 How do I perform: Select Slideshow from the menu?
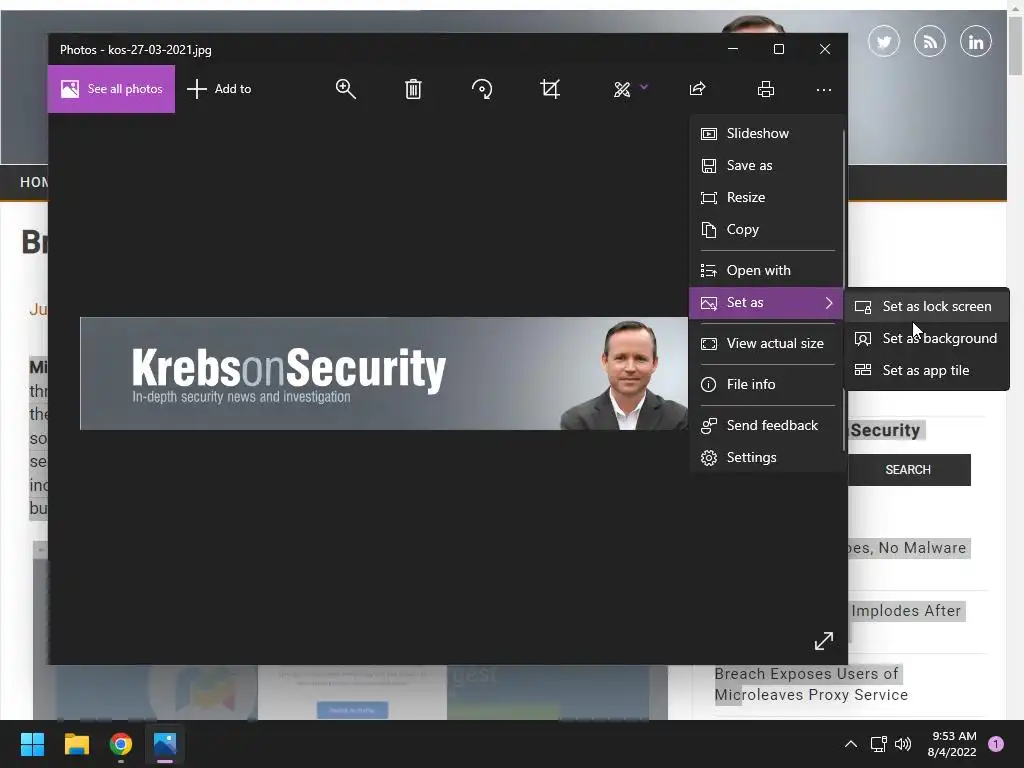(766, 133)
